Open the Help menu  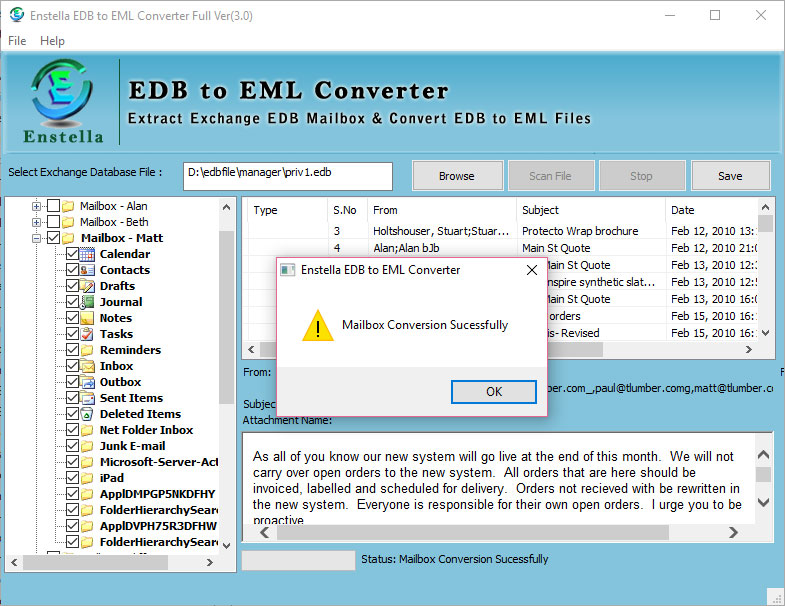[x=52, y=41]
